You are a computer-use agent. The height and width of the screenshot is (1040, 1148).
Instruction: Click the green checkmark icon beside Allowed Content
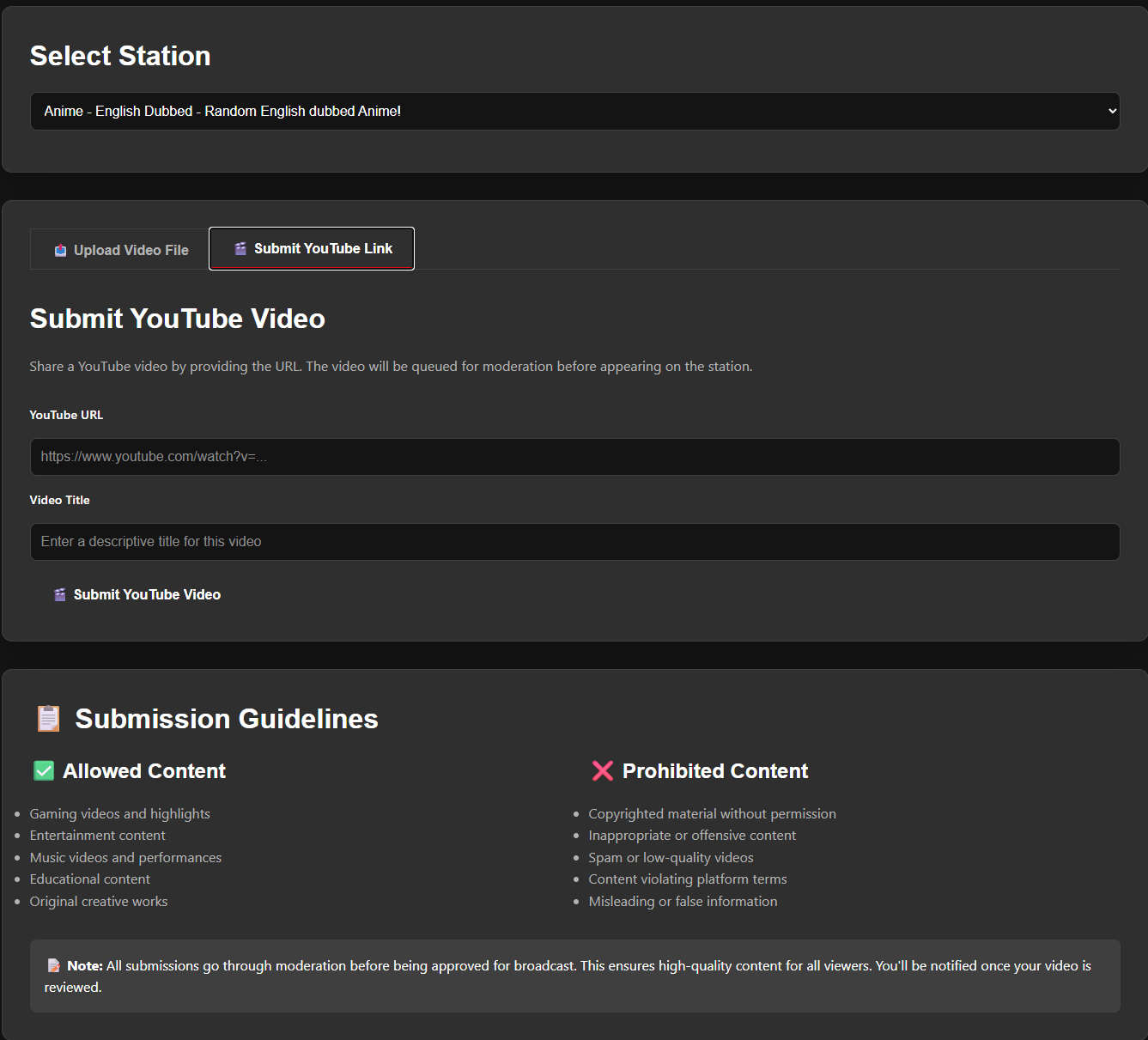click(x=44, y=770)
